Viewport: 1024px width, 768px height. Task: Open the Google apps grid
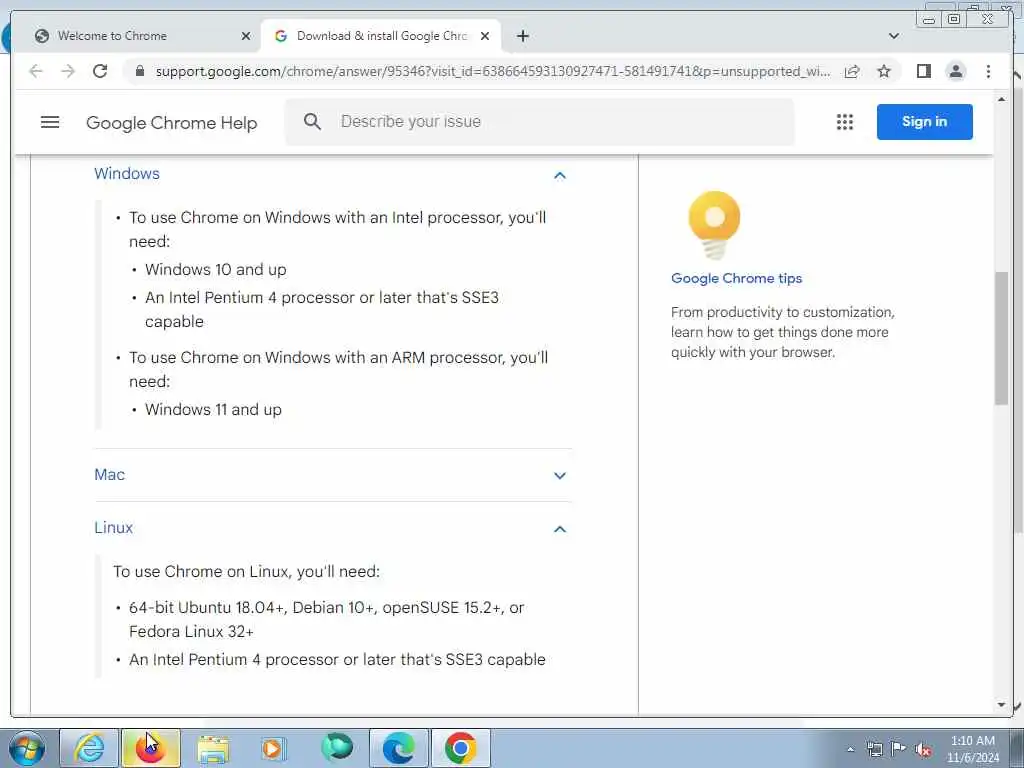click(x=844, y=122)
